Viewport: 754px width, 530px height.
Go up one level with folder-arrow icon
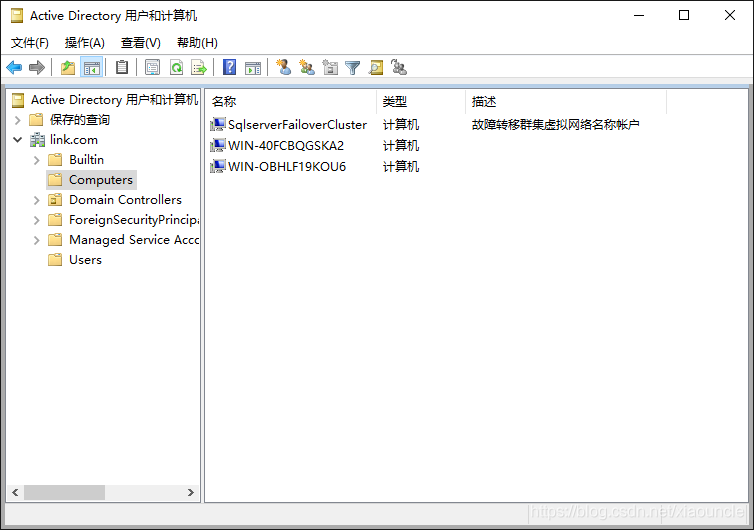pos(68,67)
